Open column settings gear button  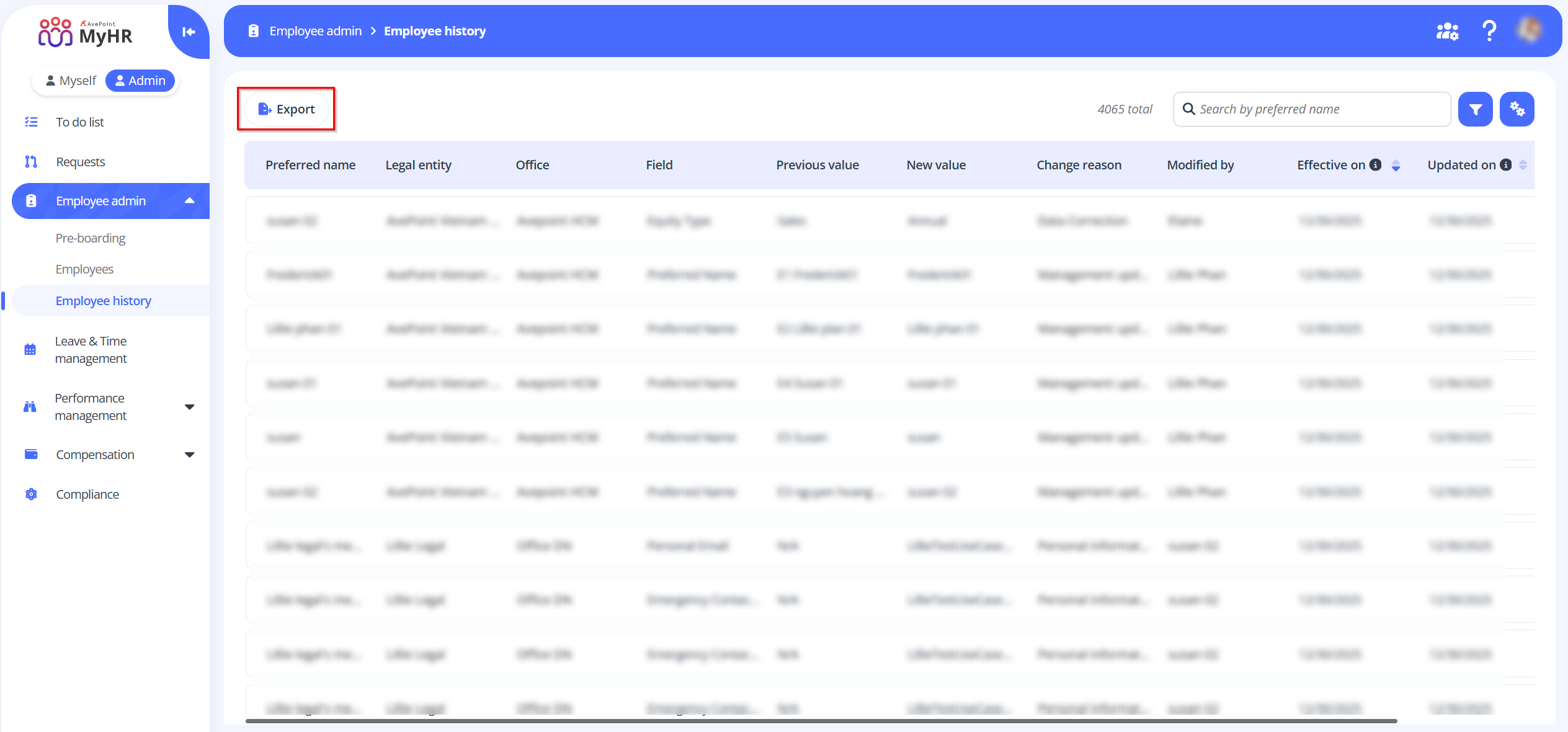pyautogui.click(x=1517, y=109)
